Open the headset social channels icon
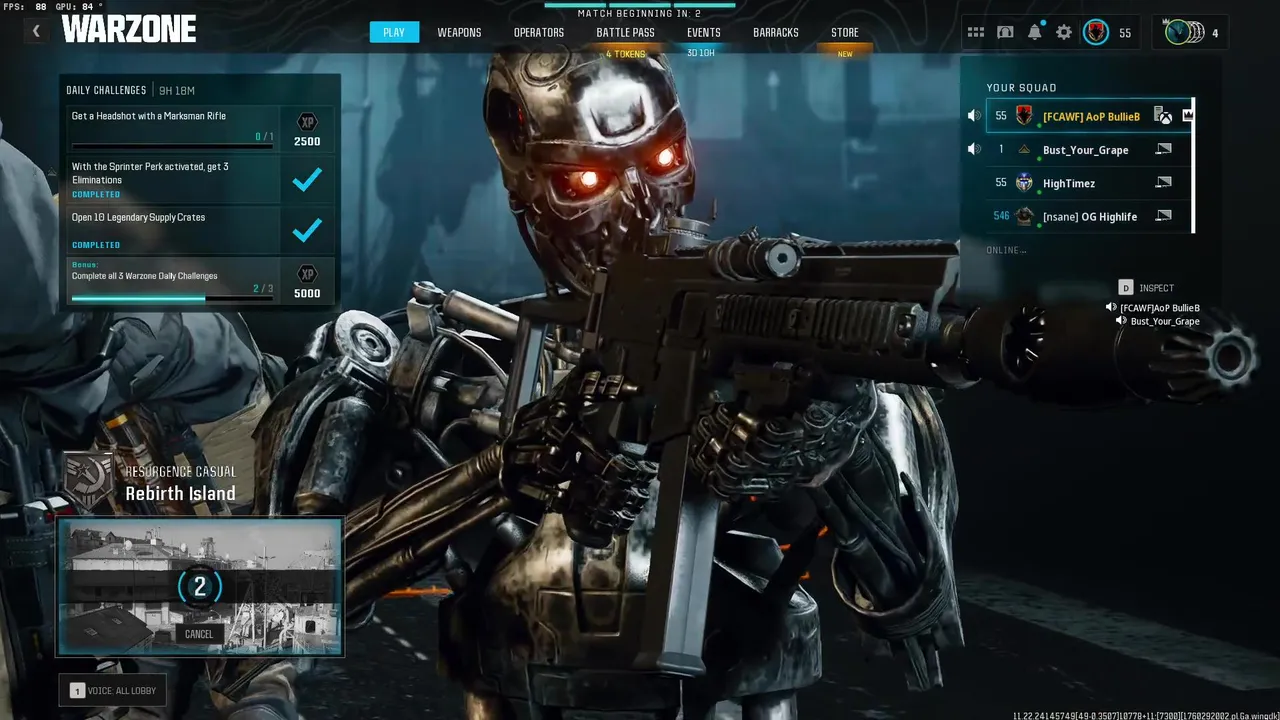Screen dimensions: 1280x720 (1005, 32)
